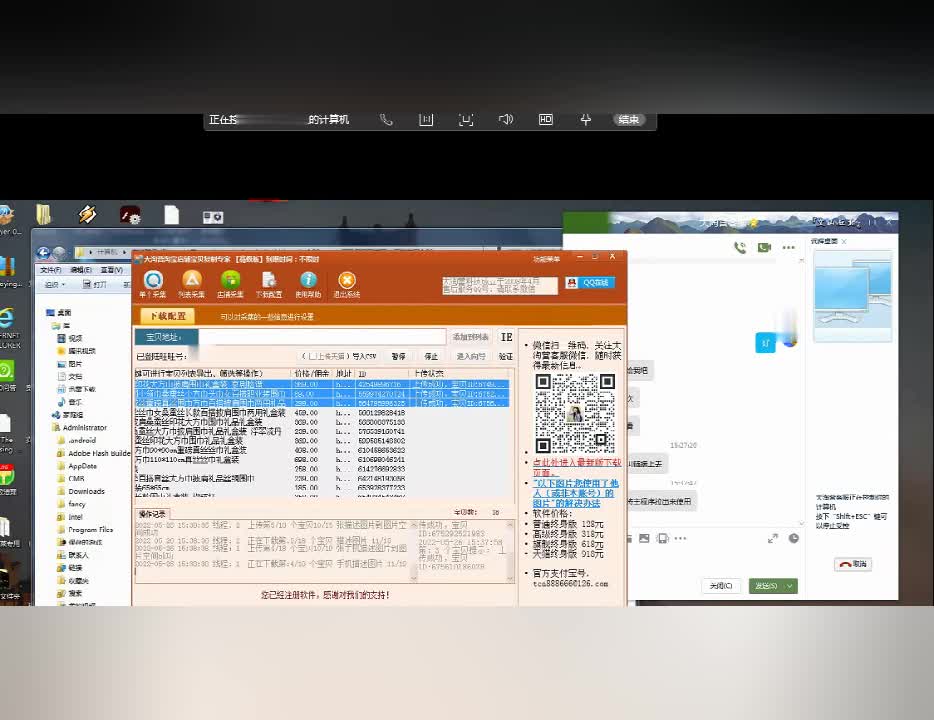Viewport: 934px width, 720px height.
Task: Click the 导入CSV button
Action: 364,356
